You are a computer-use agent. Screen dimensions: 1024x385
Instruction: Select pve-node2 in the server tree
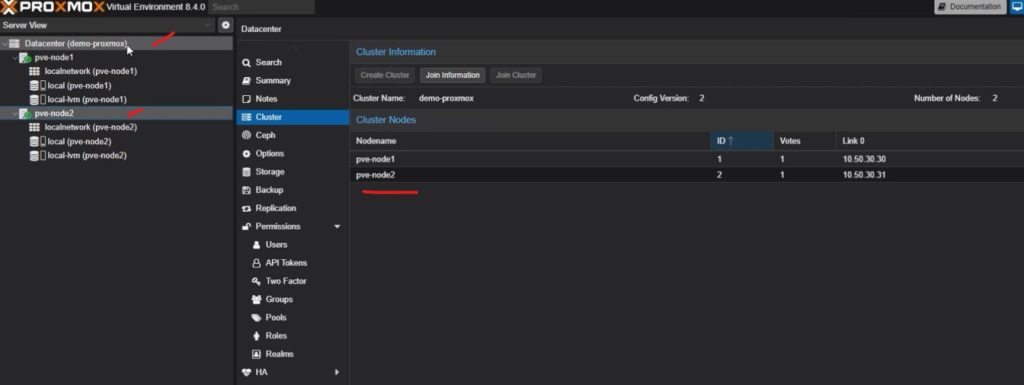[x=54, y=114]
